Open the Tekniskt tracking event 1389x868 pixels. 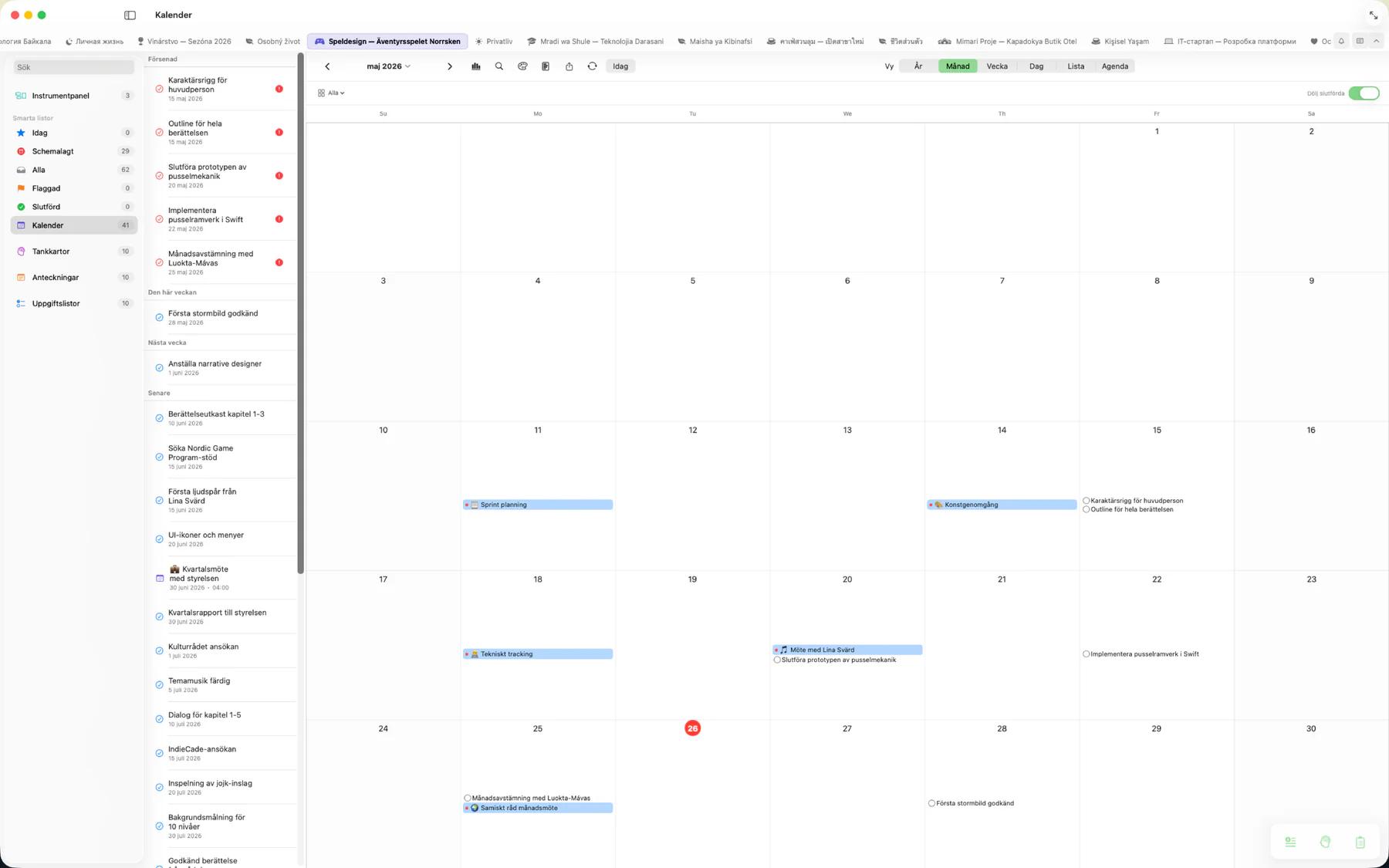(538, 654)
